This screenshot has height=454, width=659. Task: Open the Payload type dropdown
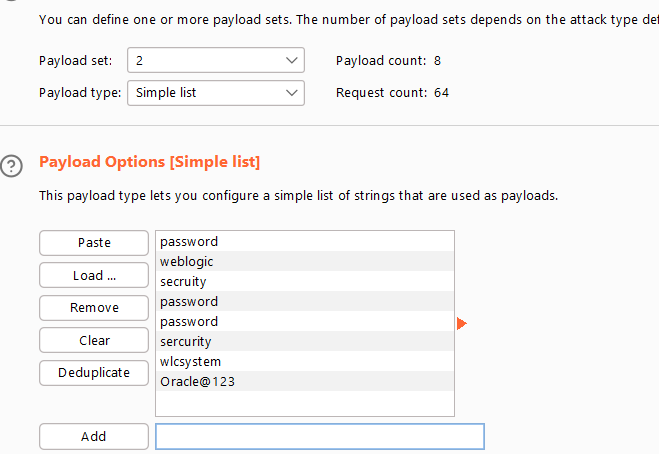[x=215, y=93]
